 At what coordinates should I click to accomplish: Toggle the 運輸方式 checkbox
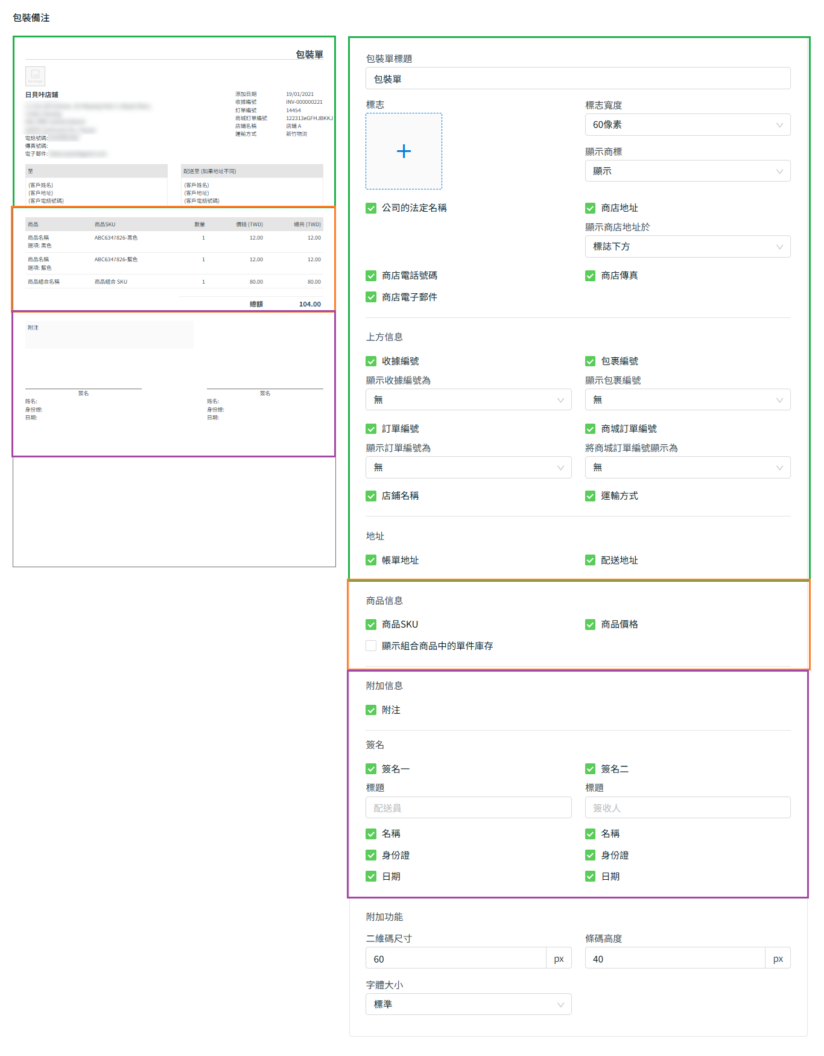point(591,496)
